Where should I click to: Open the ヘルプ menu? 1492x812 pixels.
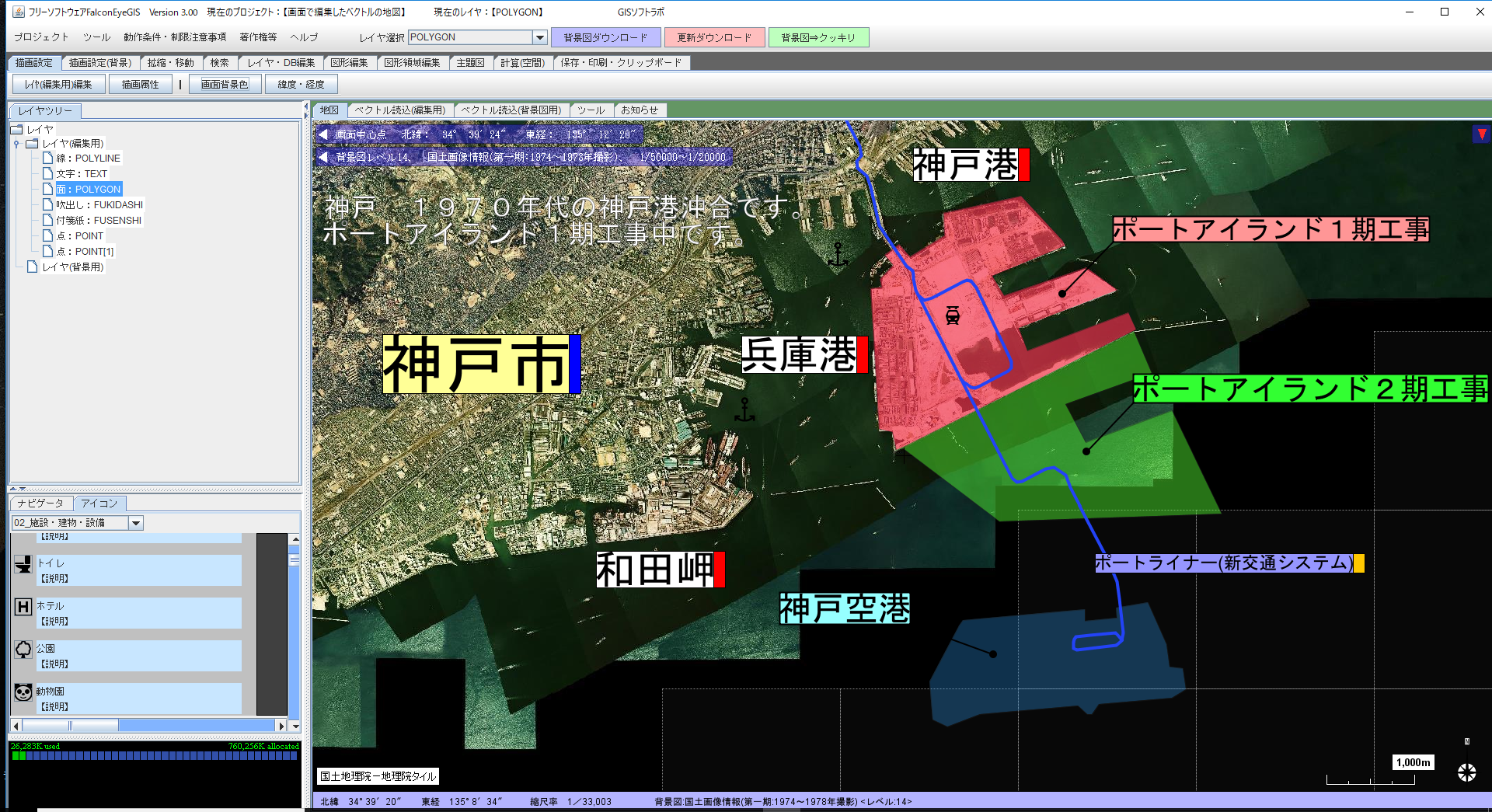(x=304, y=37)
